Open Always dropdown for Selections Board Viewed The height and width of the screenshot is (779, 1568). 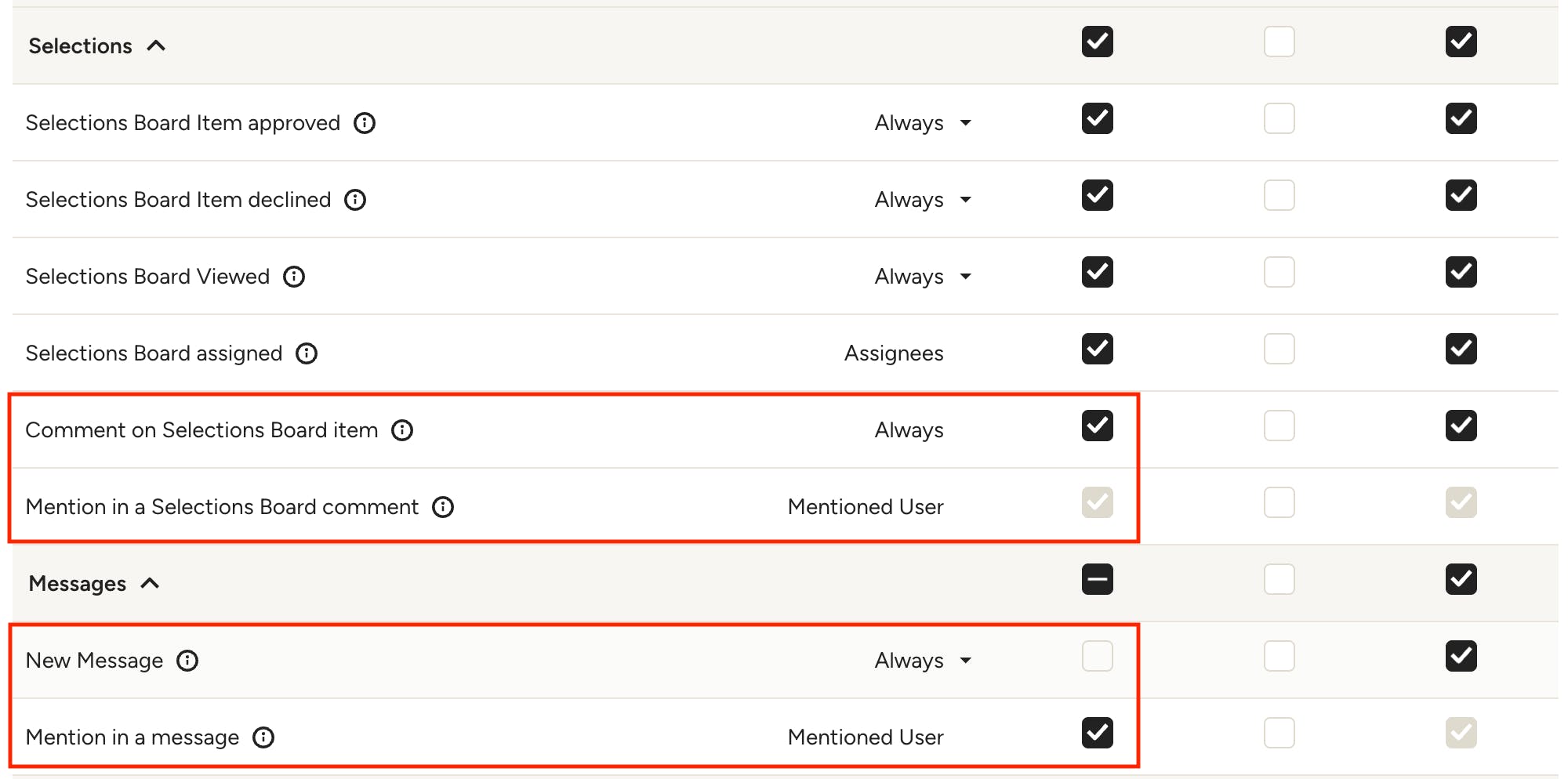(924, 277)
